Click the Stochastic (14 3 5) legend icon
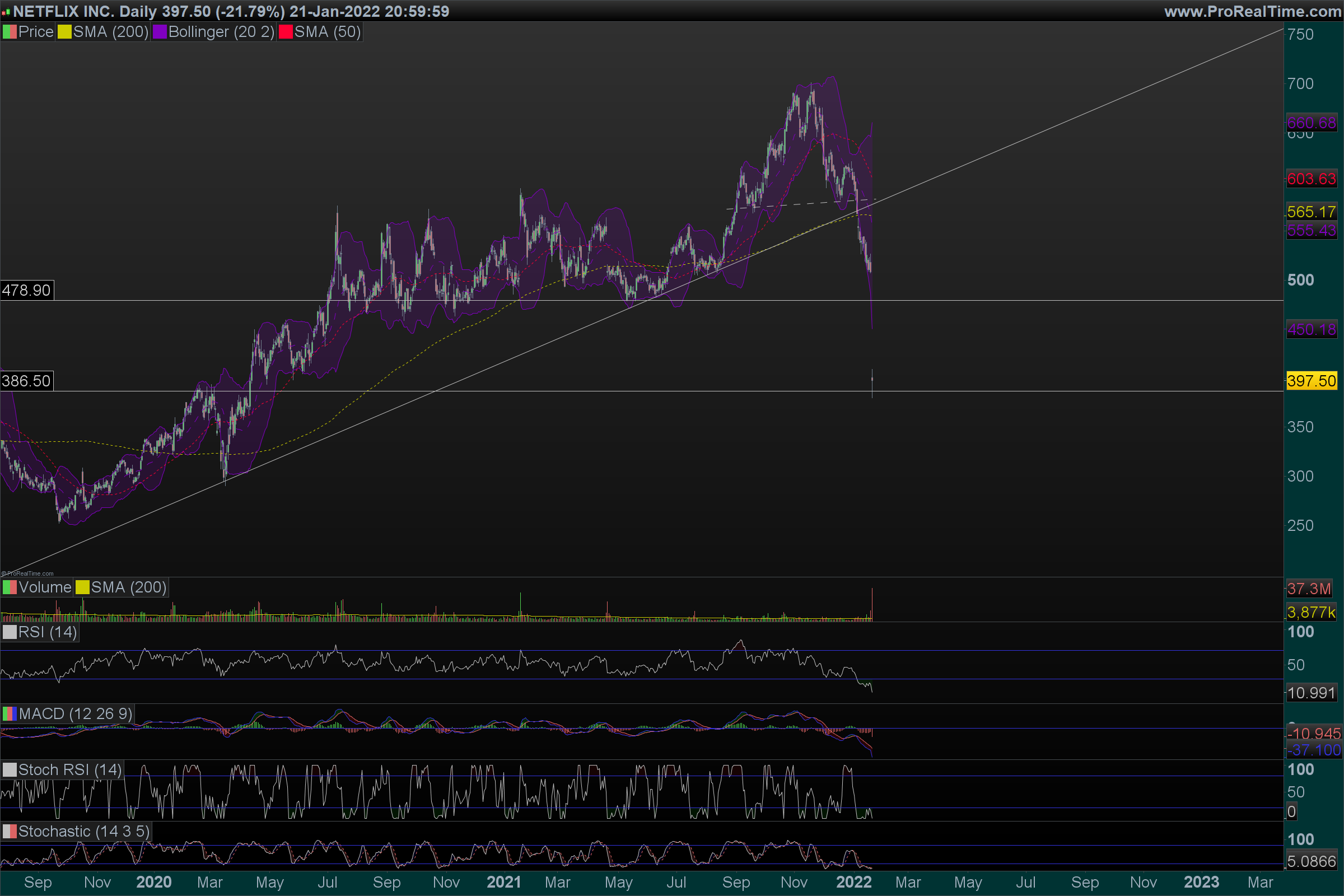The image size is (1344, 896). click(x=10, y=832)
